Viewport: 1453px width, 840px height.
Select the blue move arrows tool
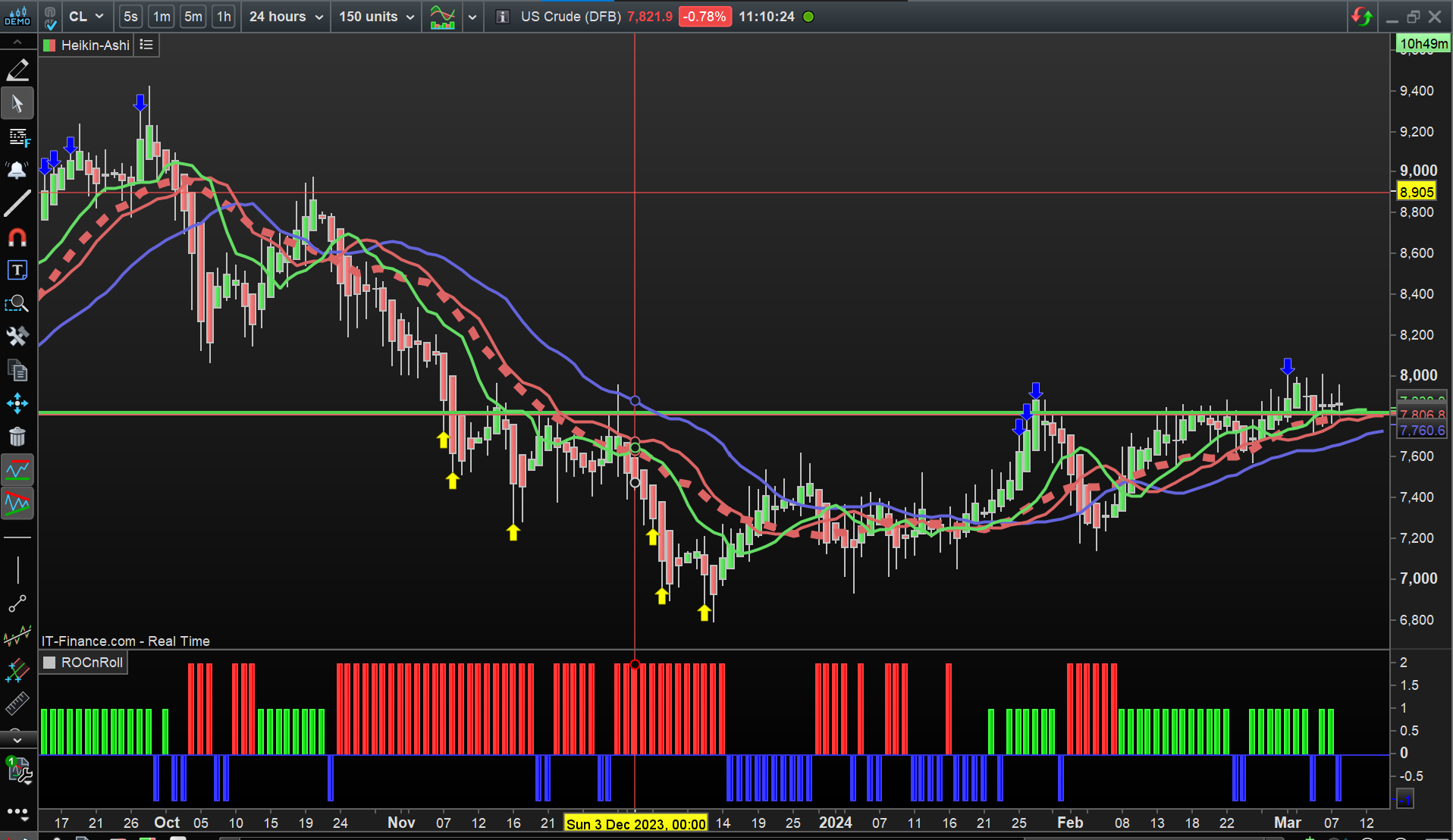(x=17, y=403)
